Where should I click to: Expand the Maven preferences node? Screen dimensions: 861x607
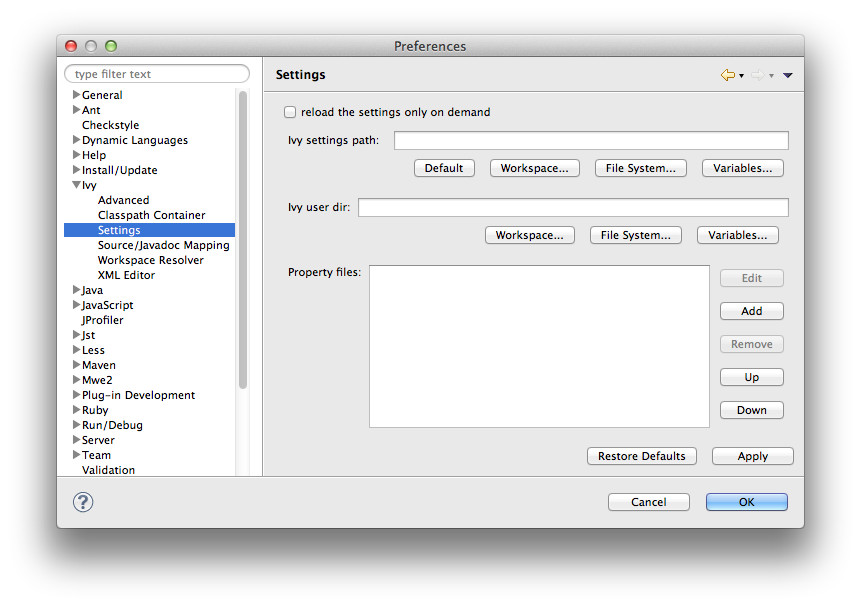pos(76,365)
